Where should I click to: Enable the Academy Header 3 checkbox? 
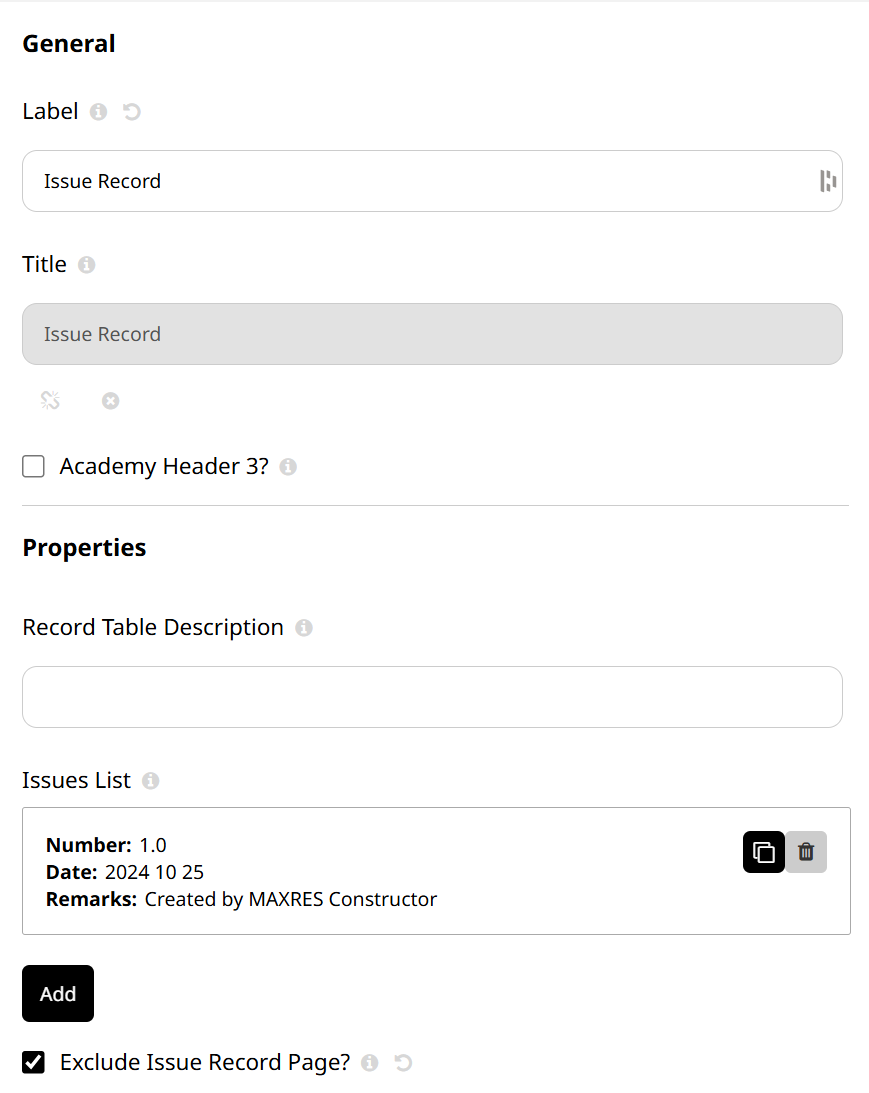tap(33, 466)
